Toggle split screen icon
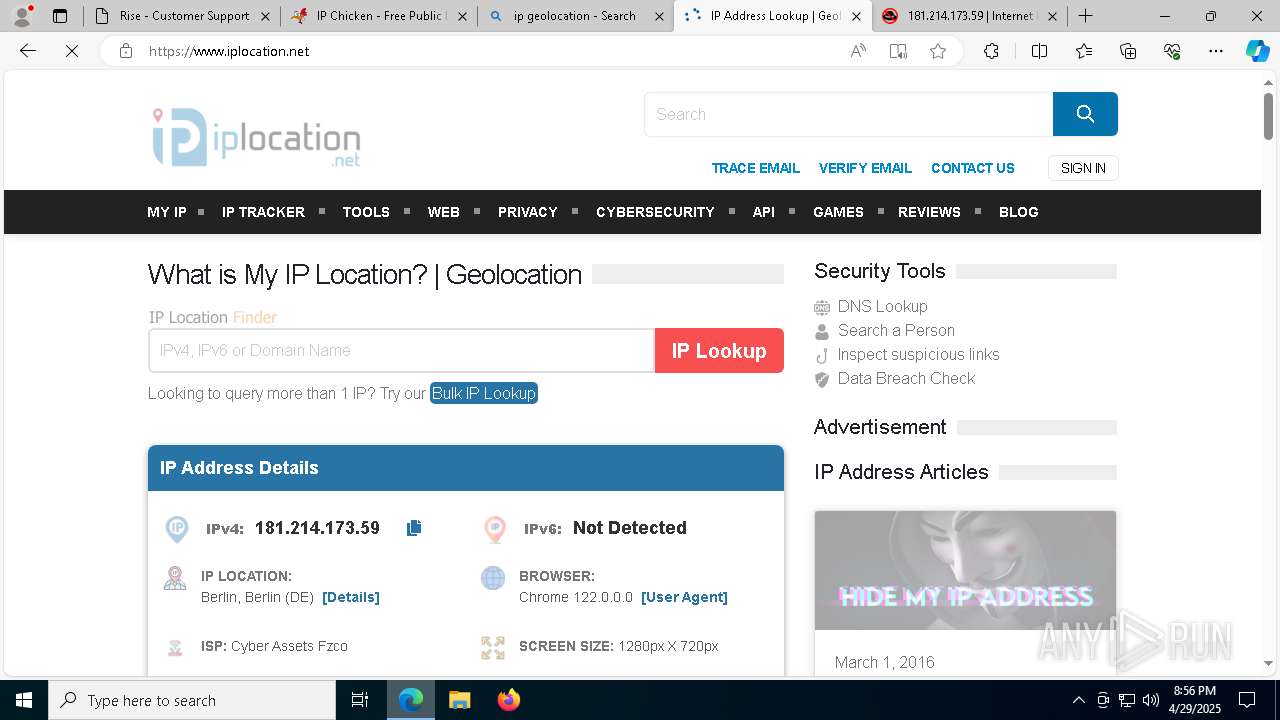 coord(1039,51)
